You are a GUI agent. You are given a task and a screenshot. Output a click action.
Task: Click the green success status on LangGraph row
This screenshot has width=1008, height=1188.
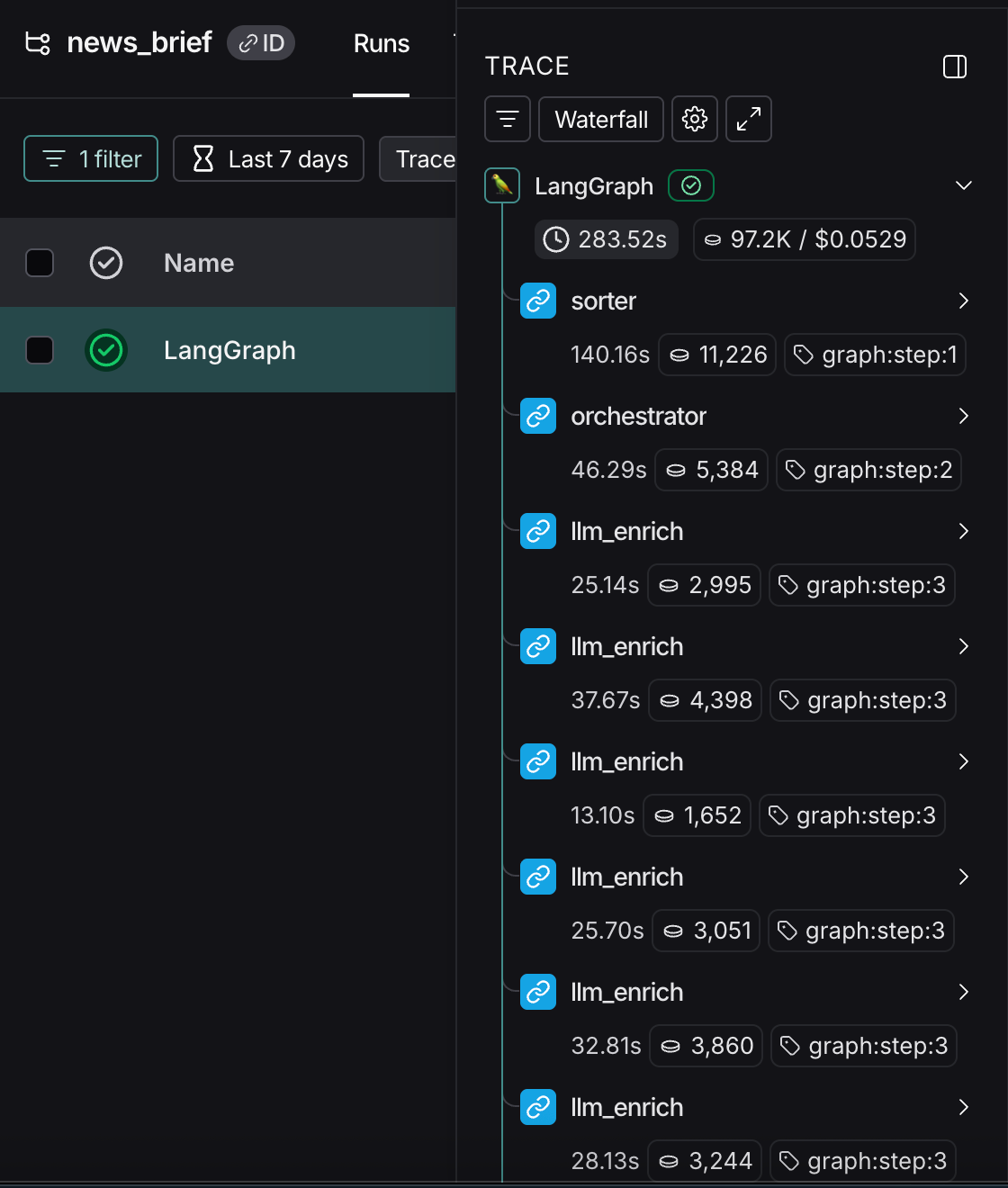pyautogui.click(x=106, y=350)
